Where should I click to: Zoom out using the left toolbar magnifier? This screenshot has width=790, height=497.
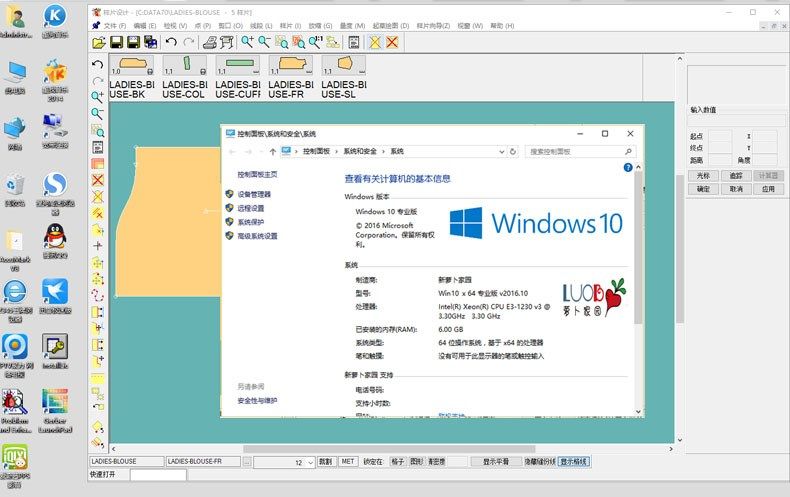98,113
